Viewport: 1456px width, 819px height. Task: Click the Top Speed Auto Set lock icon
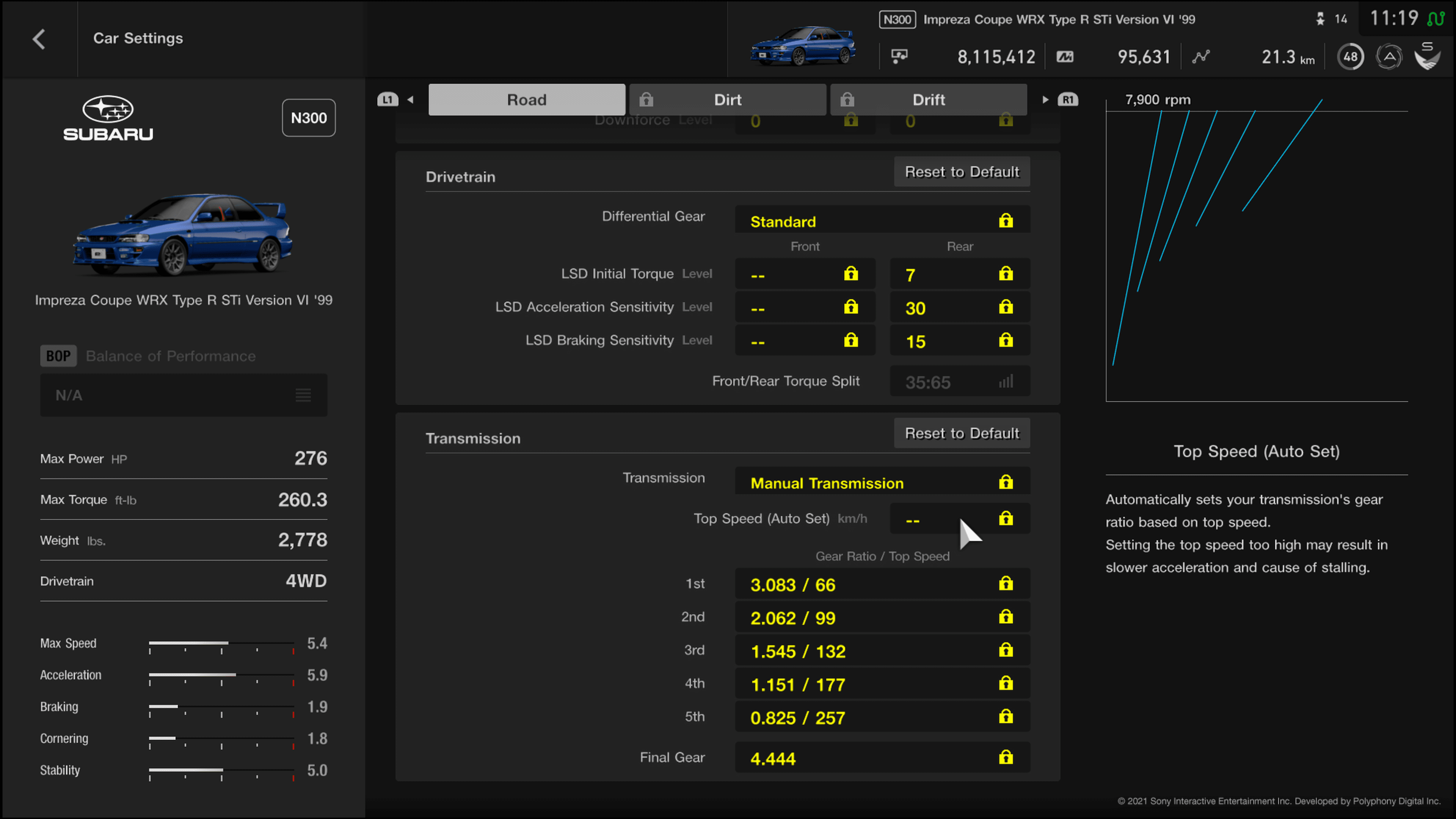point(1006,518)
